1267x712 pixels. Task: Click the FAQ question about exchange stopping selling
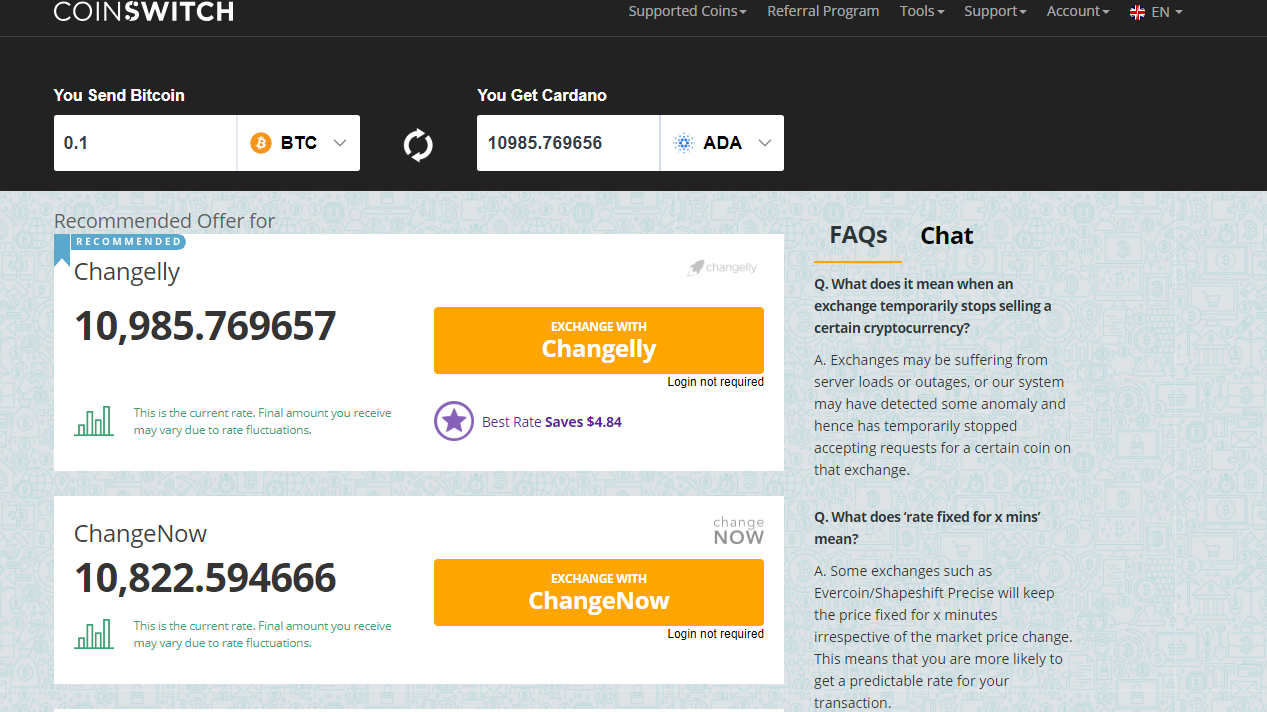click(933, 306)
